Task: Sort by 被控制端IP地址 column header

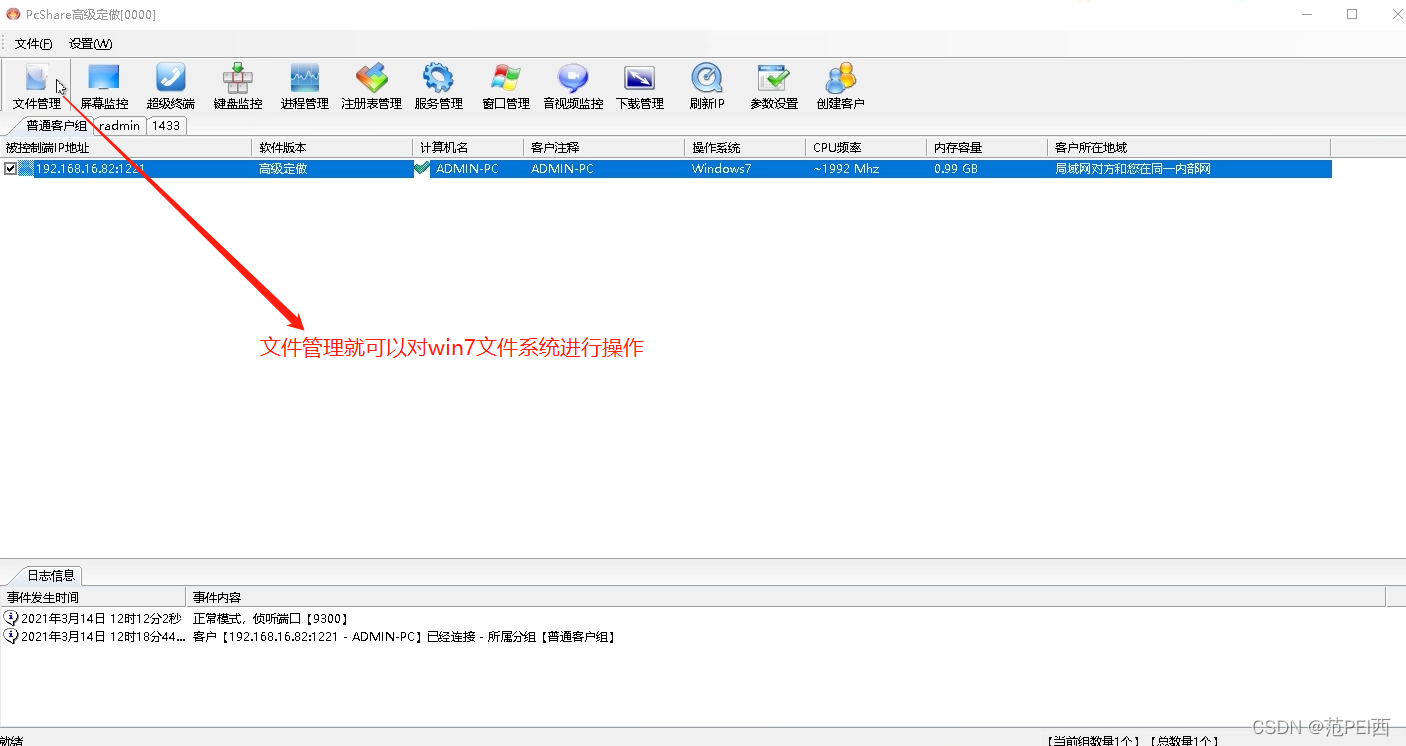Action: point(126,148)
